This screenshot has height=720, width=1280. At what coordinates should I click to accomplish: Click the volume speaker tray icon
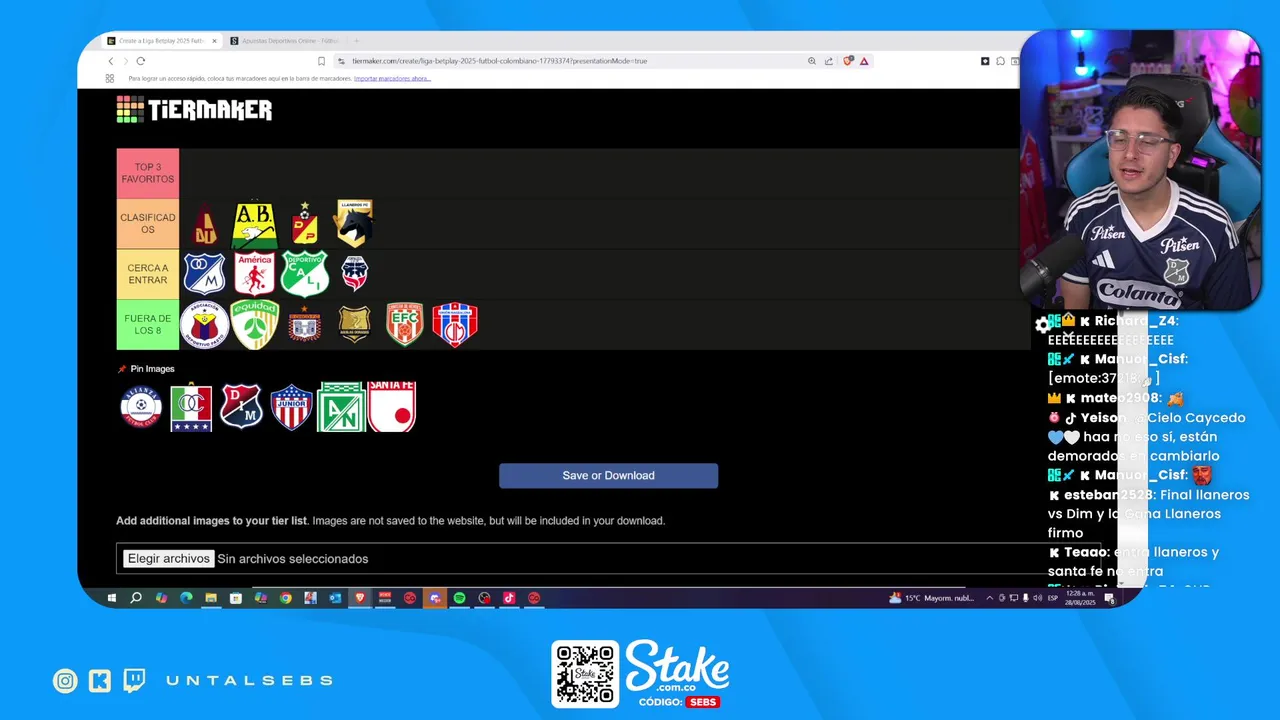pos(1037,598)
